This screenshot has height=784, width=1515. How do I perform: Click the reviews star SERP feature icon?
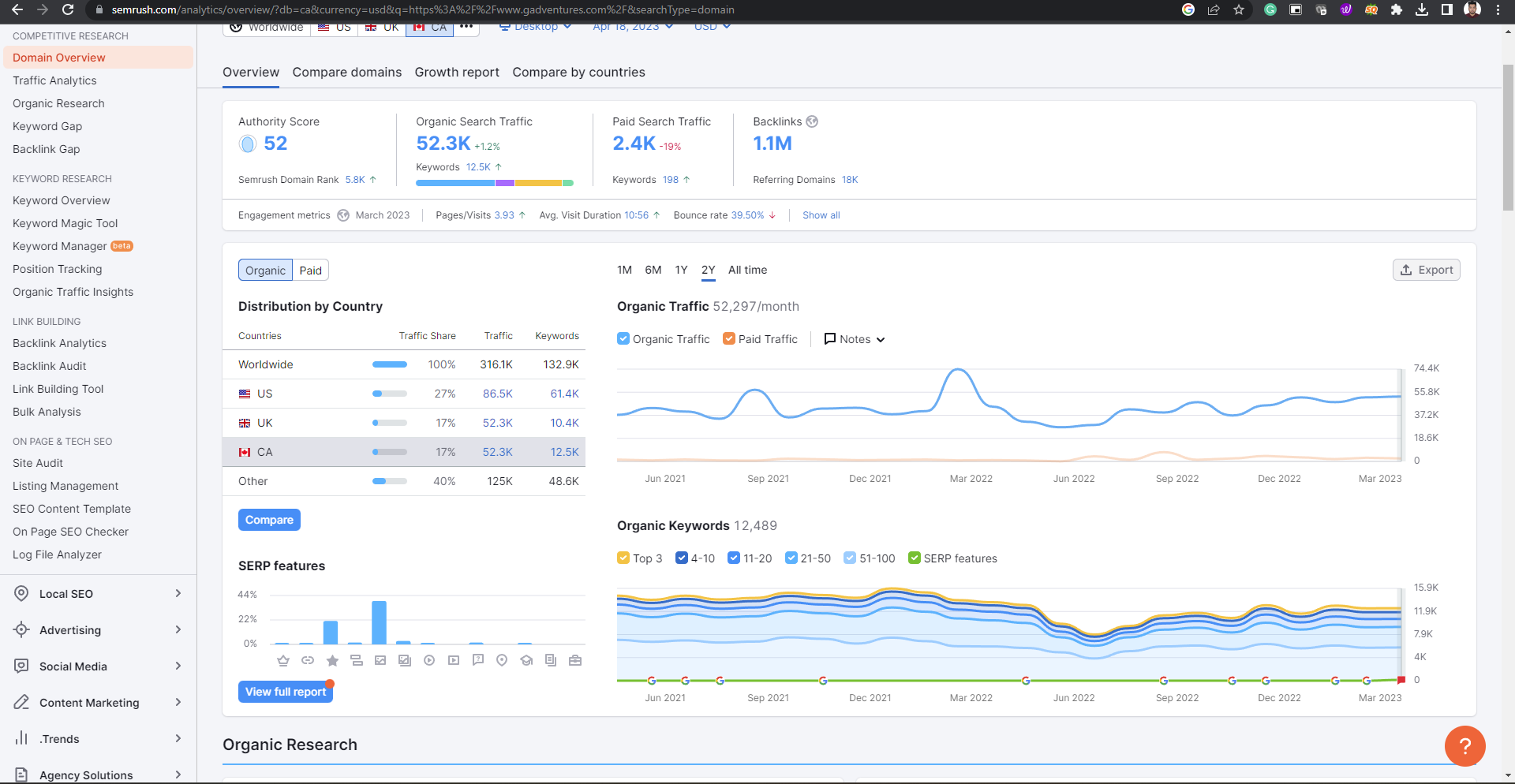coord(332,660)
